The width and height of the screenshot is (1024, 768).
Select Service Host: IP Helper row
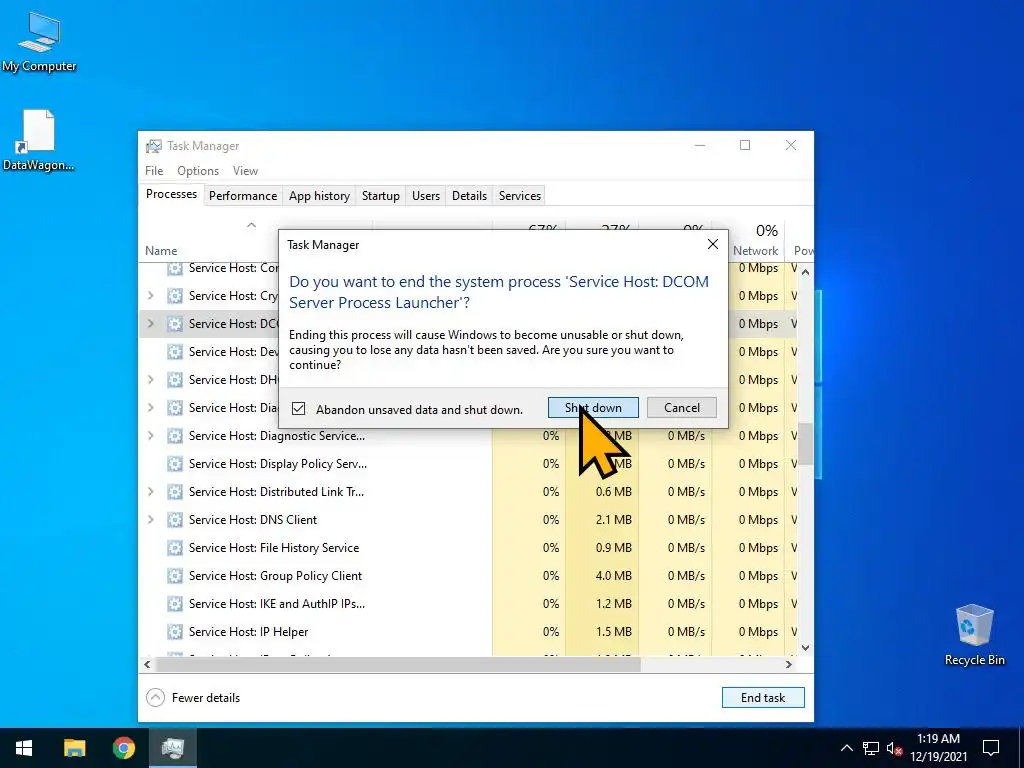click(x=468, y=632)
